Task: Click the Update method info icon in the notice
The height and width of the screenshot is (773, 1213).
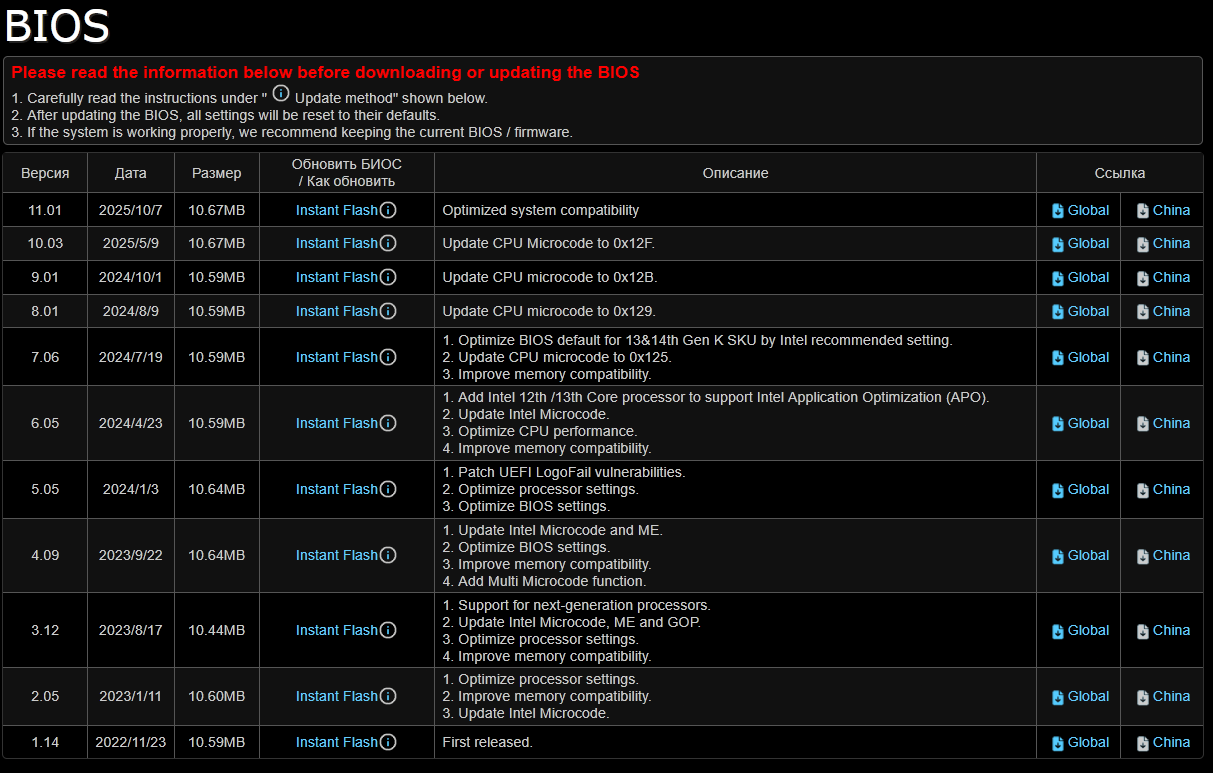Action: [x=281, y=94]
